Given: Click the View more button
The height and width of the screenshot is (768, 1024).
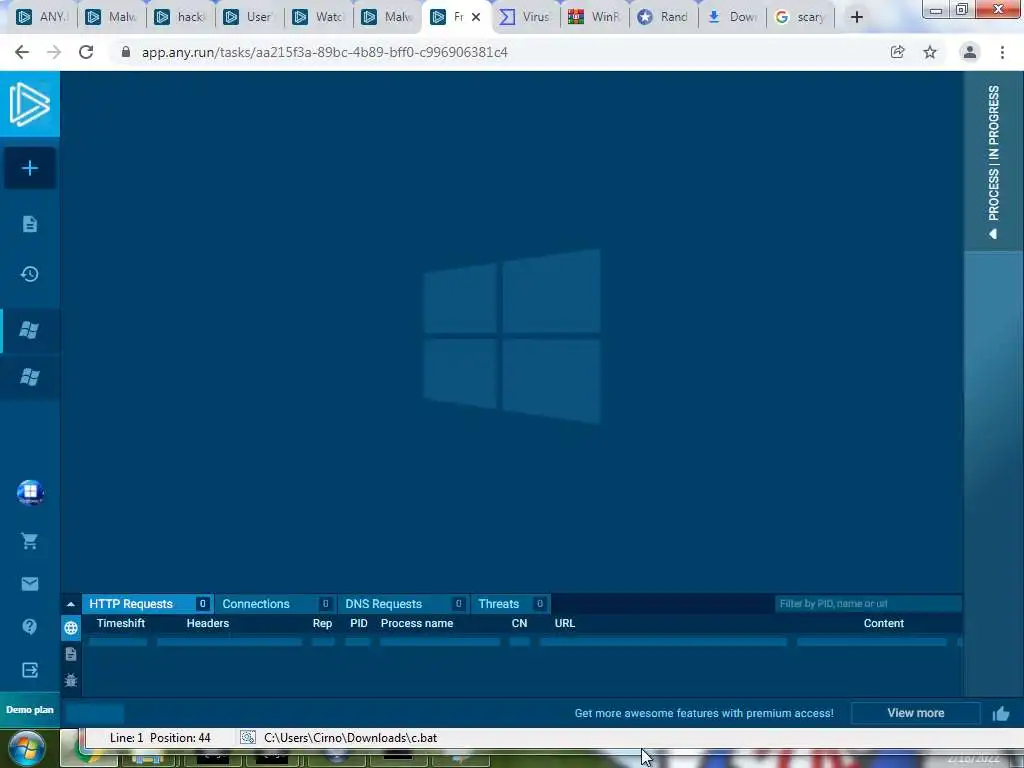Looking at the screenshot, I should pyautogui.click(x=916, y=713).
